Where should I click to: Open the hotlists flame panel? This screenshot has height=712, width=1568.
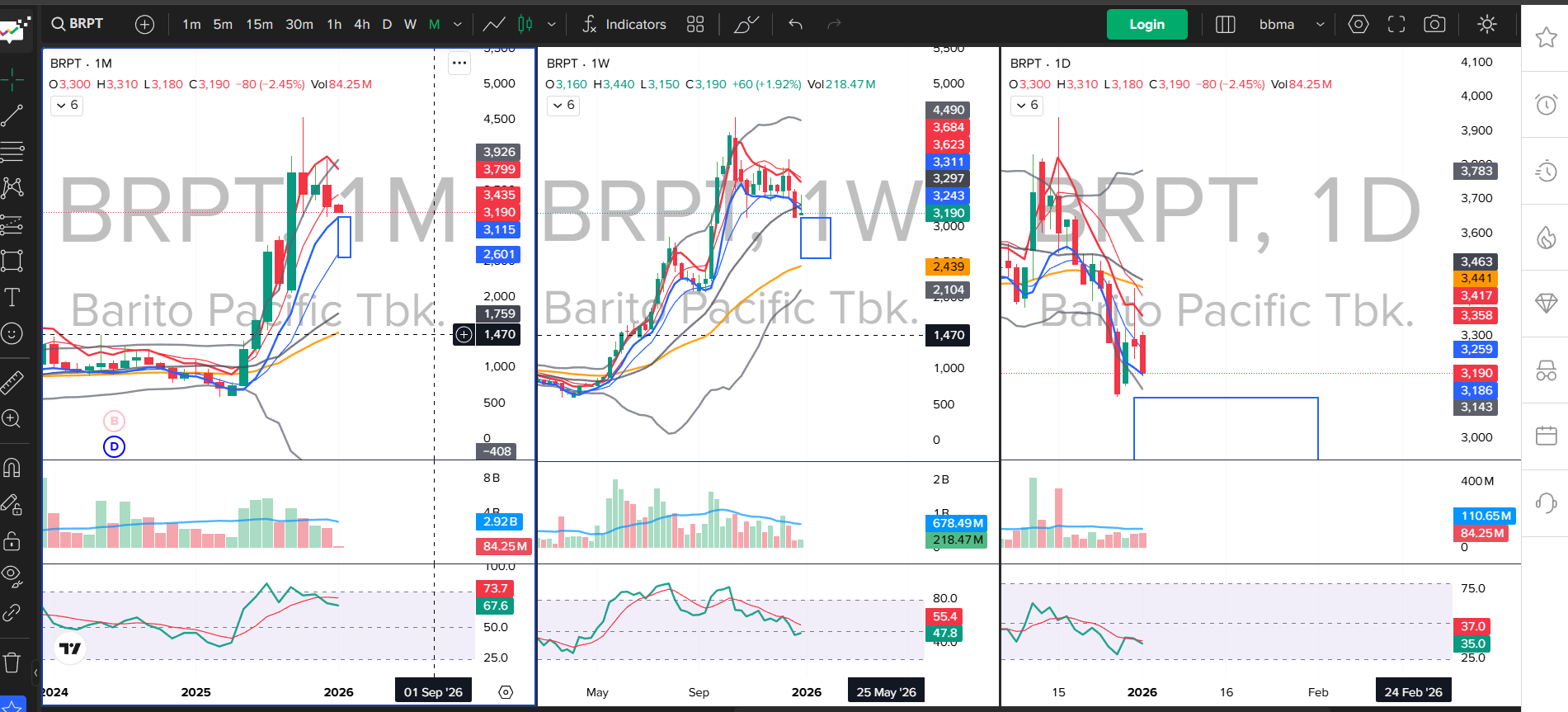(x=1546, y=238)
